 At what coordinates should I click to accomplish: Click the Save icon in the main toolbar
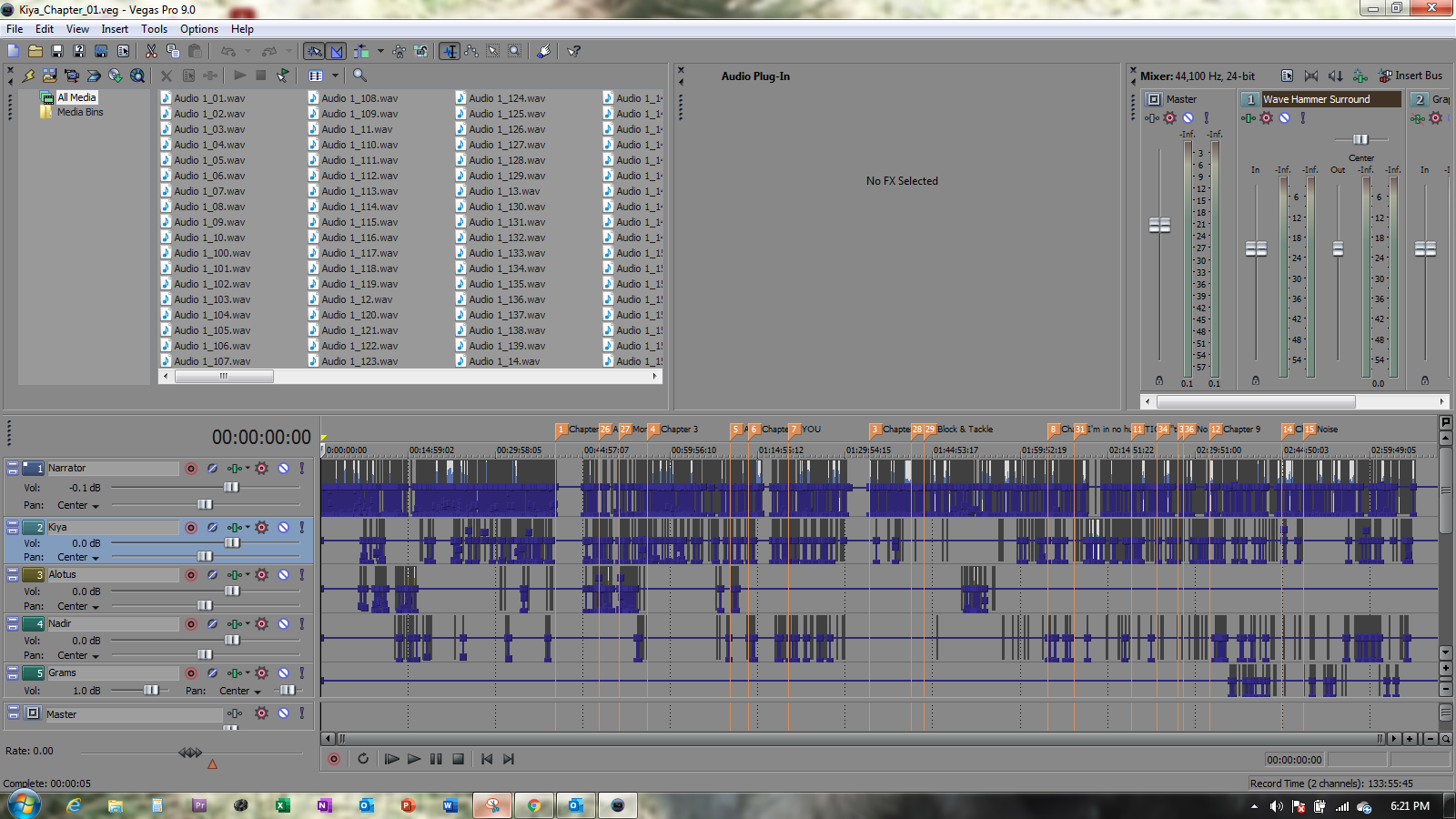coord(56,51)
